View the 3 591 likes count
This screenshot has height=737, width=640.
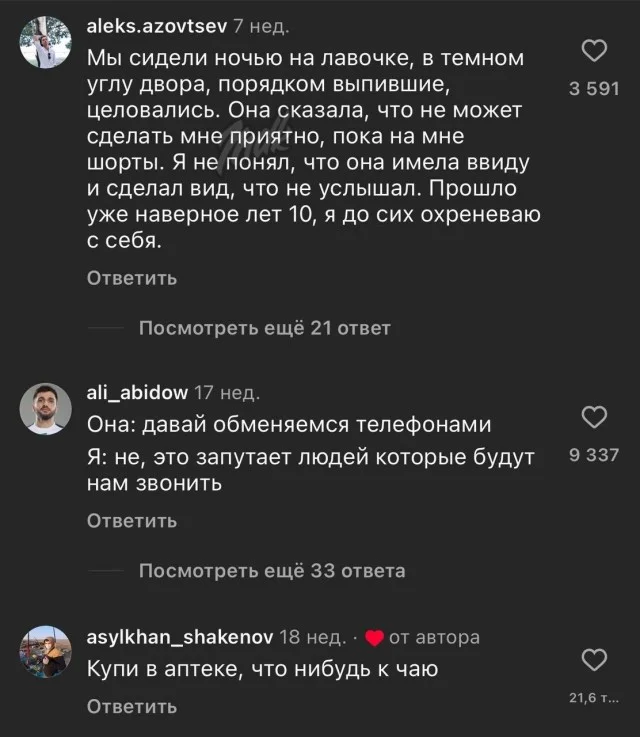click(x=594, y=89)
